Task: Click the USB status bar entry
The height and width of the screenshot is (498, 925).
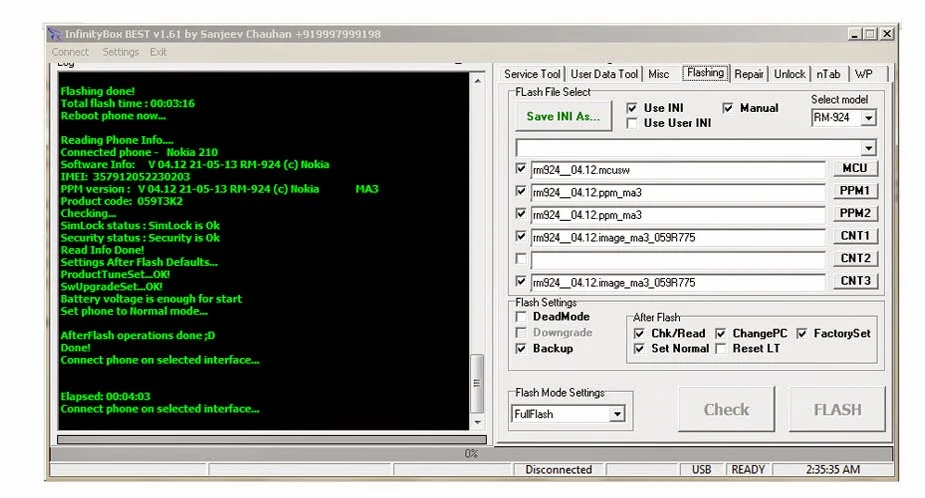Action: (701, 470)
